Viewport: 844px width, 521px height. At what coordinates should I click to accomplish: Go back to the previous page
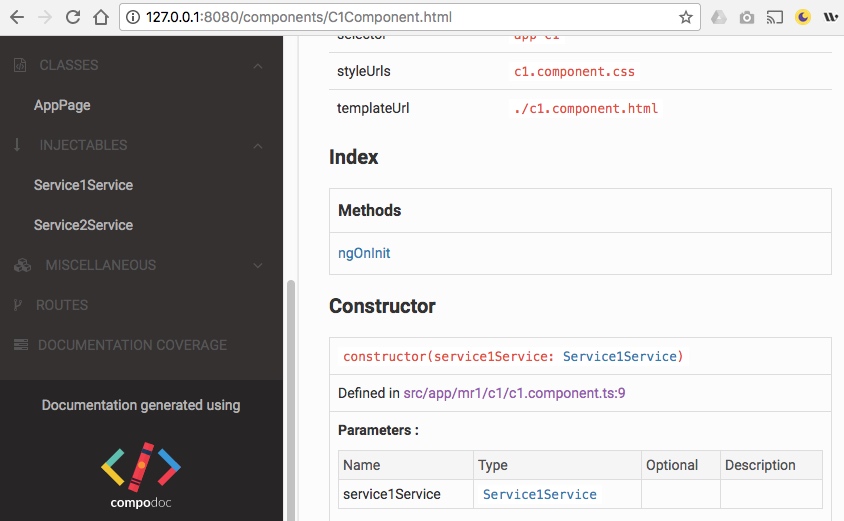pos(17,17)
